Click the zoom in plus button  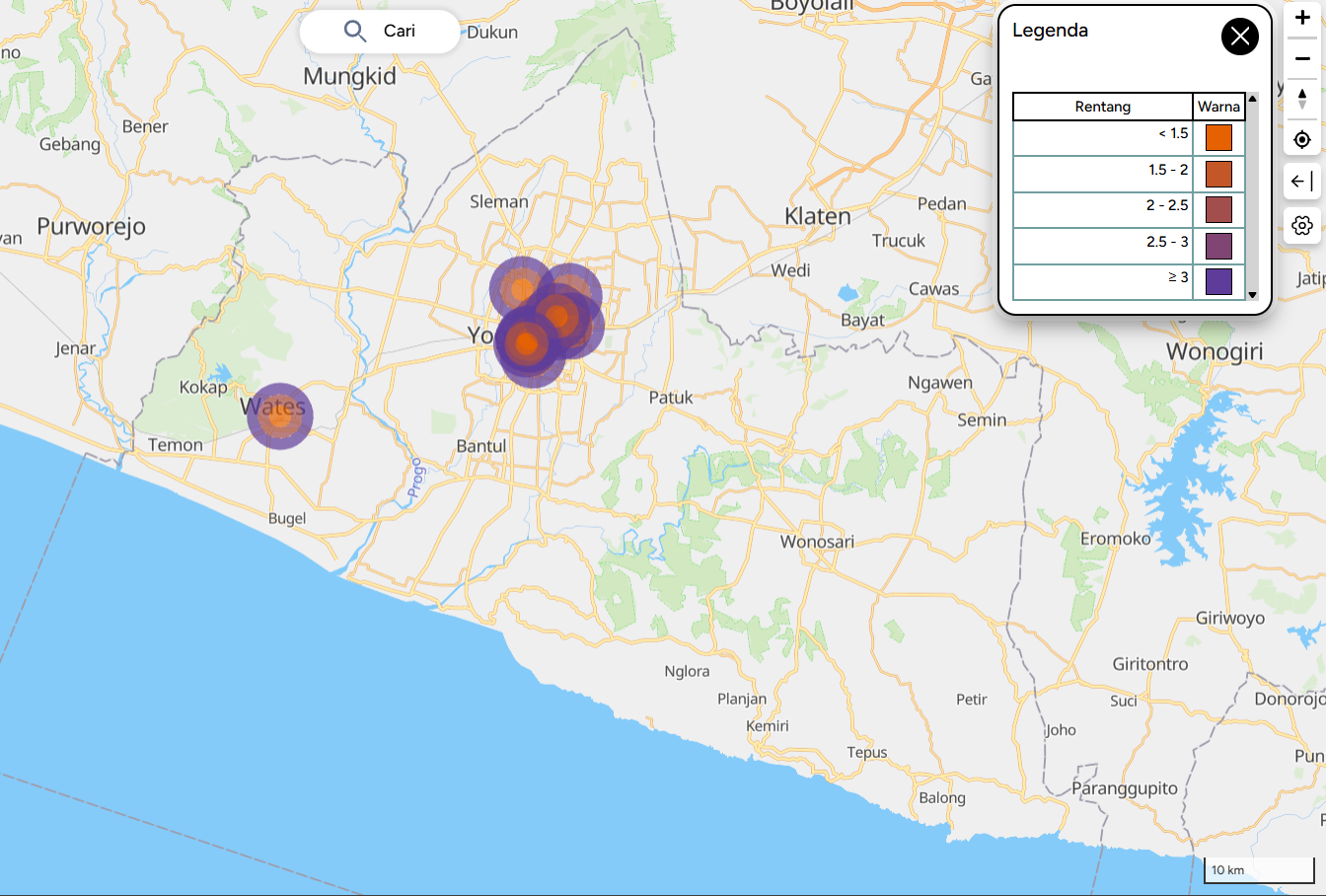[x=1302, y=18]
